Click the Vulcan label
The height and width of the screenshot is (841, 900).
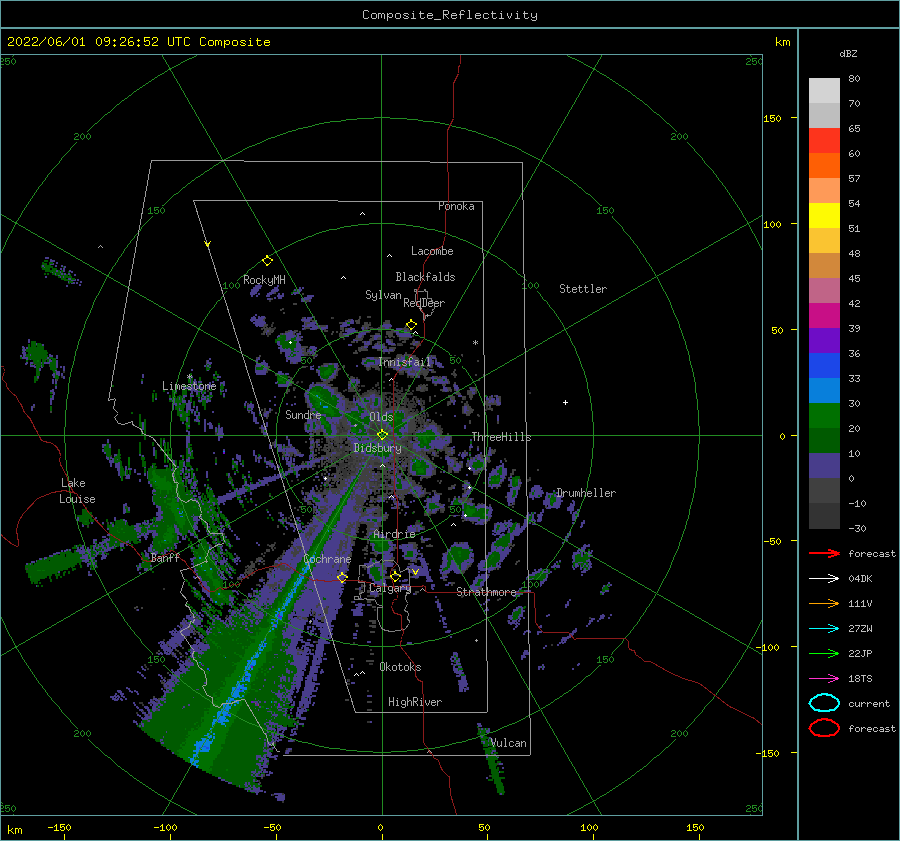coord(508,743)
